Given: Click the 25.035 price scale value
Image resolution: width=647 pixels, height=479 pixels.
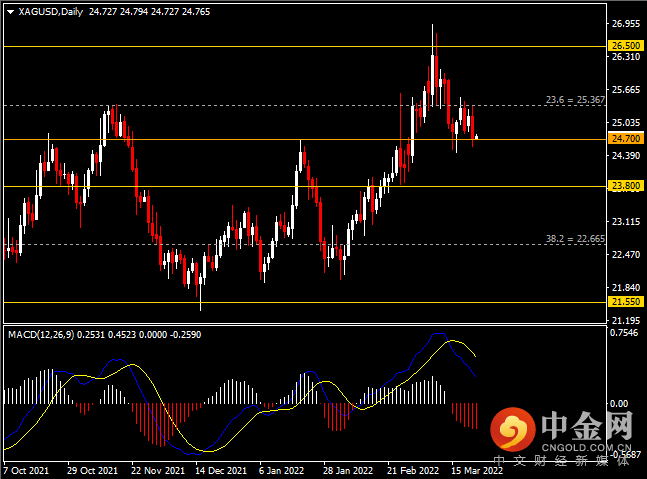Looking at the screenshot, I should tap(626, 123).
